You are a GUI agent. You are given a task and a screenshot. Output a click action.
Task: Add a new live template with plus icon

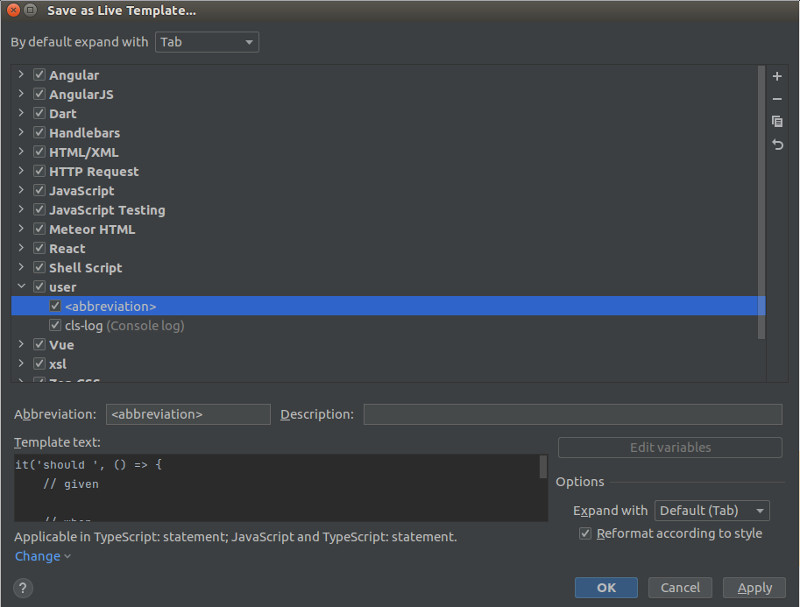pyautogui.click(x=777, y=75)
